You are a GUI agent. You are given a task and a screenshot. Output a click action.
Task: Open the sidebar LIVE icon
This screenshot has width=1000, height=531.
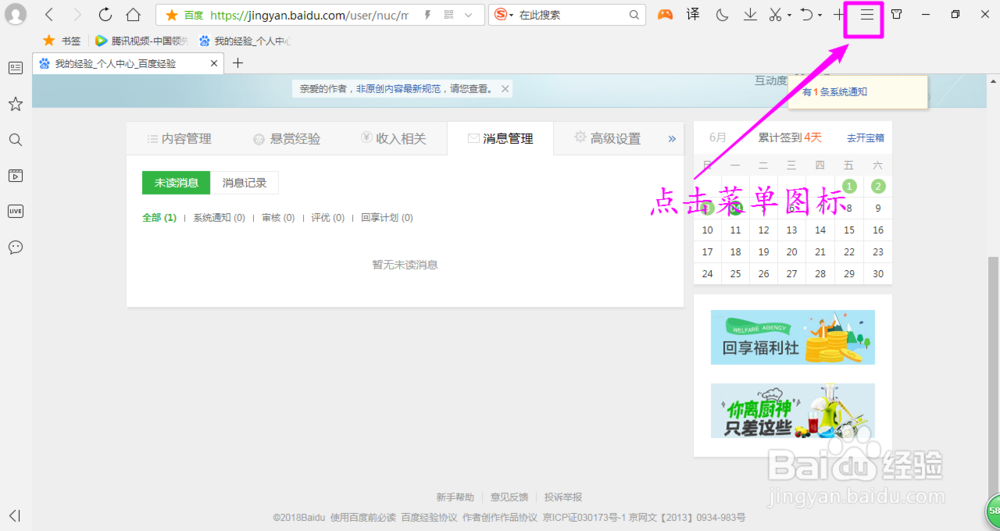click(x=15, y=212)
